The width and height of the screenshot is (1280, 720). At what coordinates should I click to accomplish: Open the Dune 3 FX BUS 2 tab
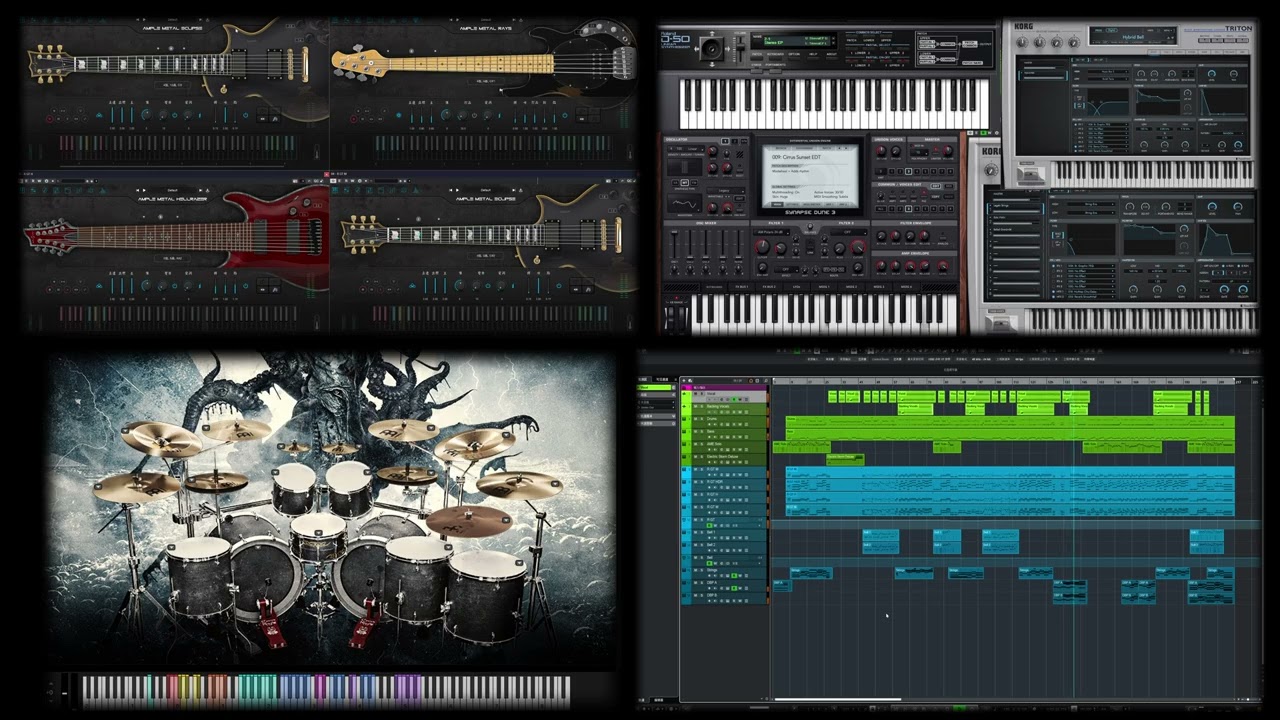(769, 287)
